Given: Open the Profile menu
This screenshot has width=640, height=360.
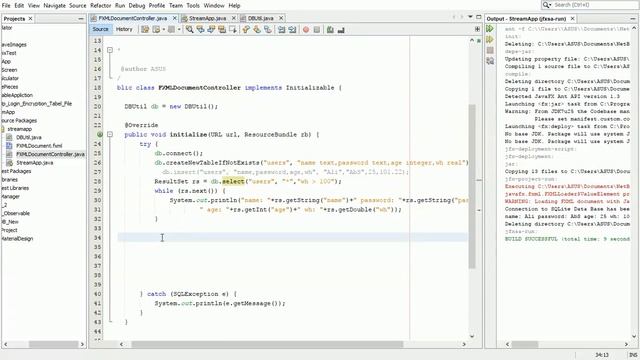Looking at the screenshot, I should (157, 6).
